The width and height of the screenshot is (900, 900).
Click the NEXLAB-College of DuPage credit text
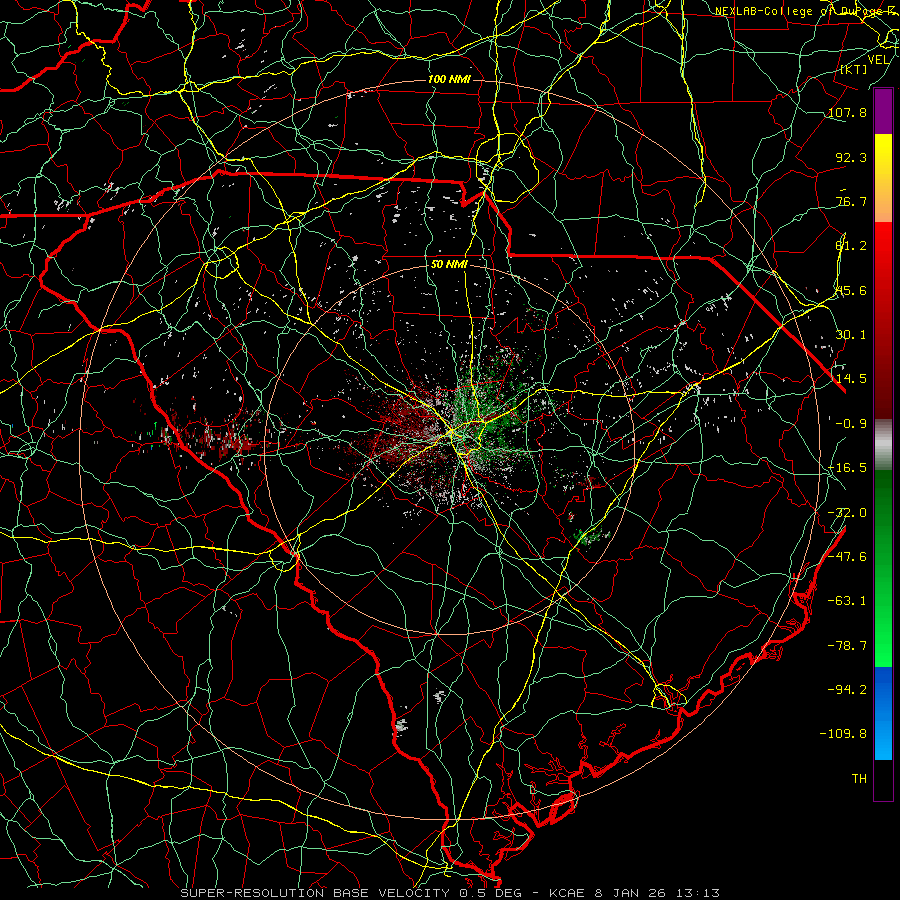(x=806, y=11)
